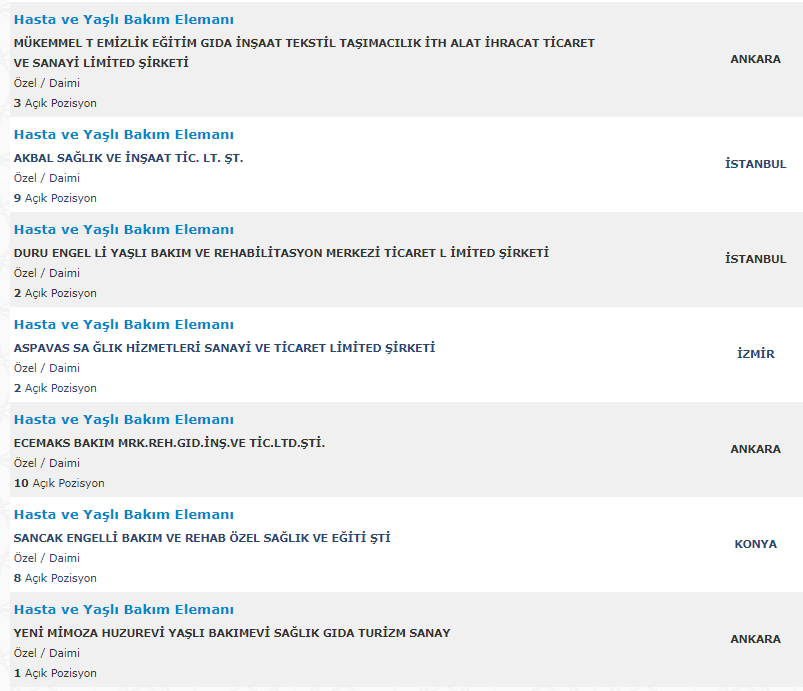The width and height of the screenshot is (803, 691).
Task: Click the "1 Açık Pozisyon" text
Action: (55, 673)
